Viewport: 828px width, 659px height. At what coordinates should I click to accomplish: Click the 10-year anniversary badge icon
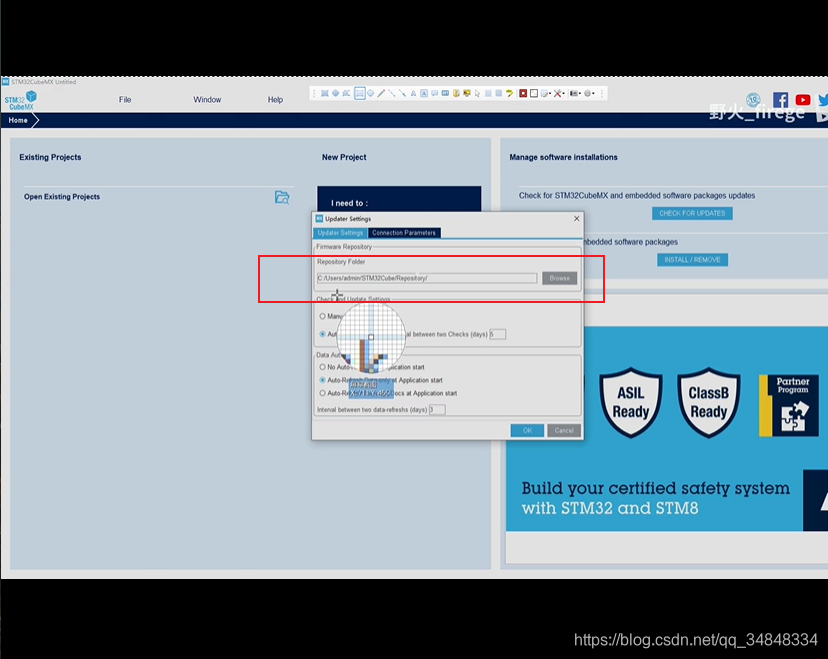(754, 99)
